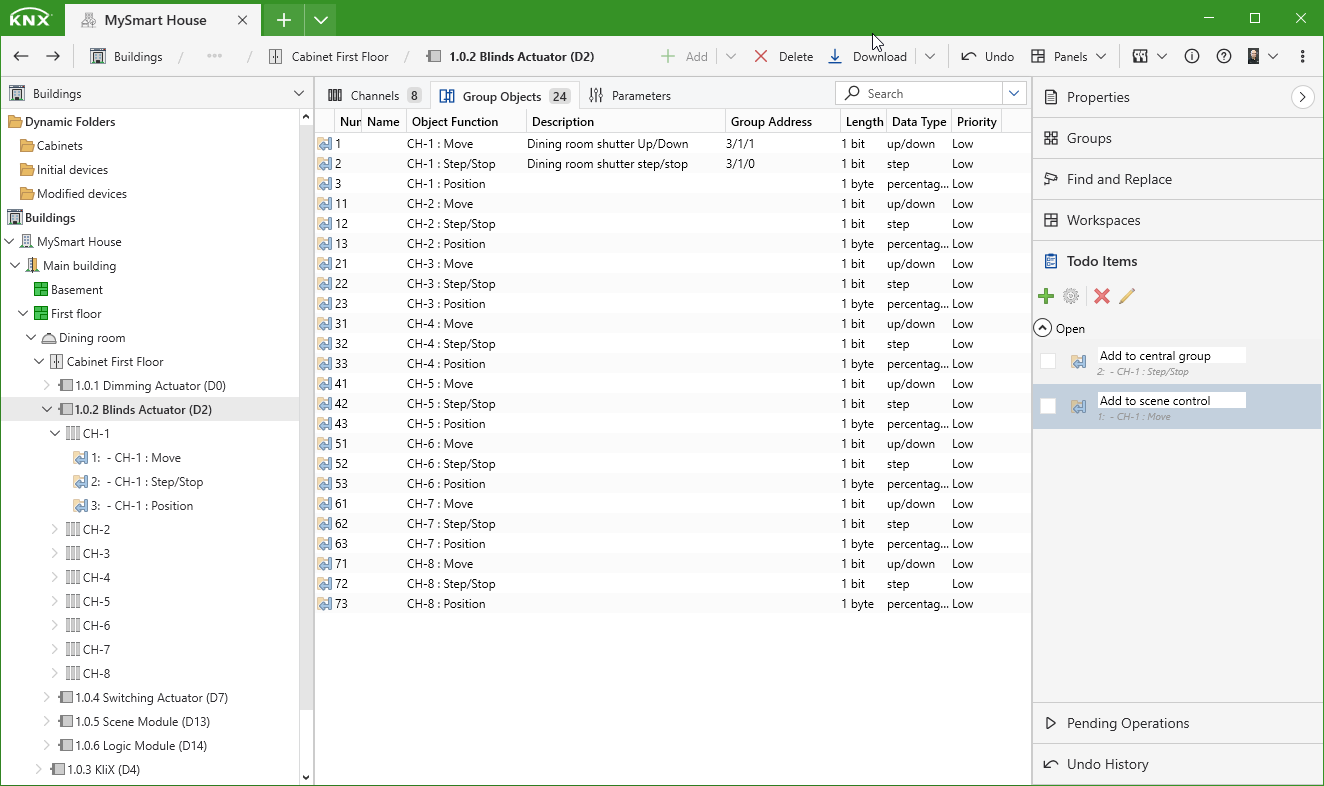This screenshot has height=786, width=1324.
Task: Click the tree scrollbar down arrow
Action: [306, 777]
